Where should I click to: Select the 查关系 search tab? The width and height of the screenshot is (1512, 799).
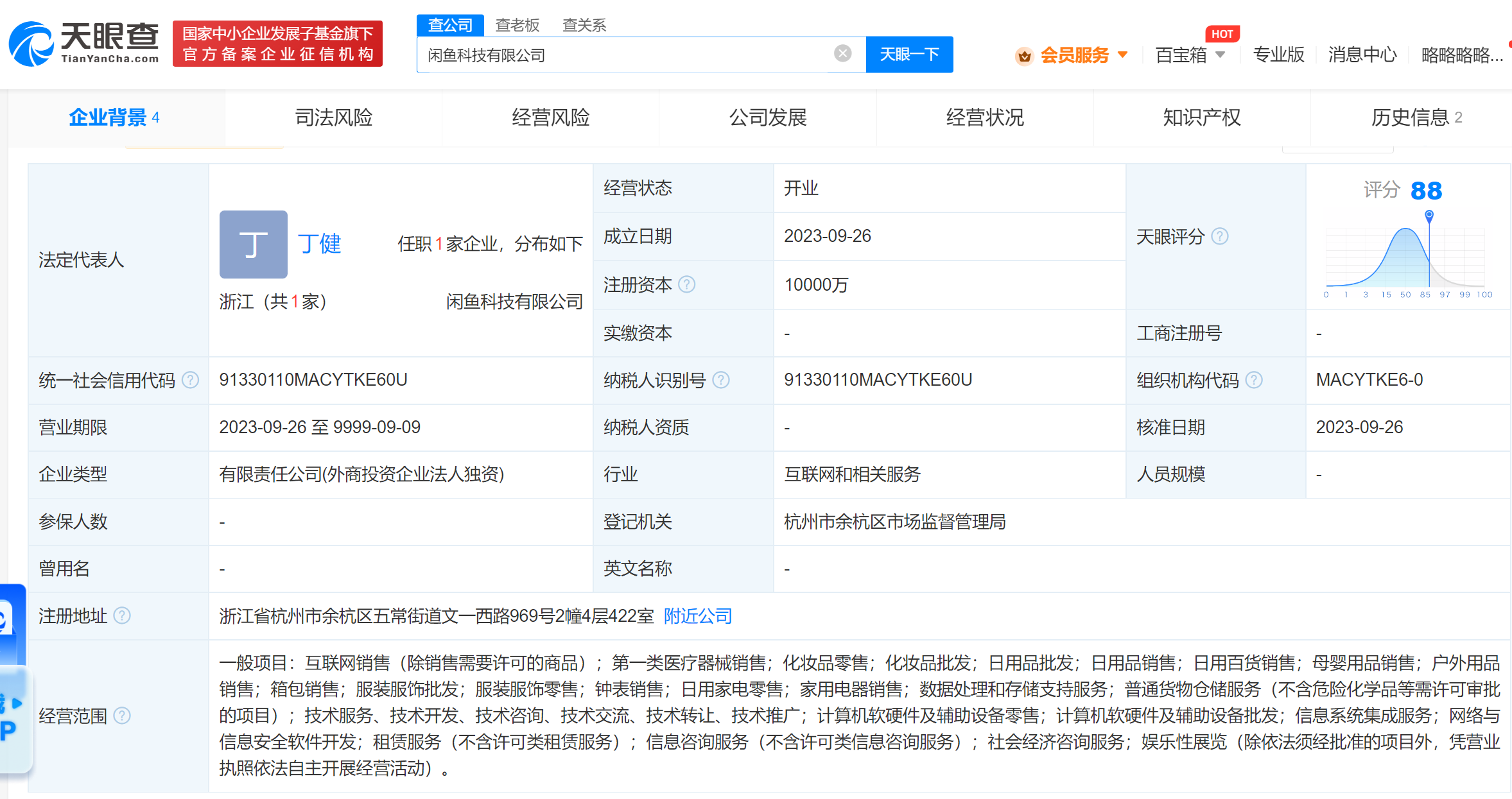tap(584, 25)
